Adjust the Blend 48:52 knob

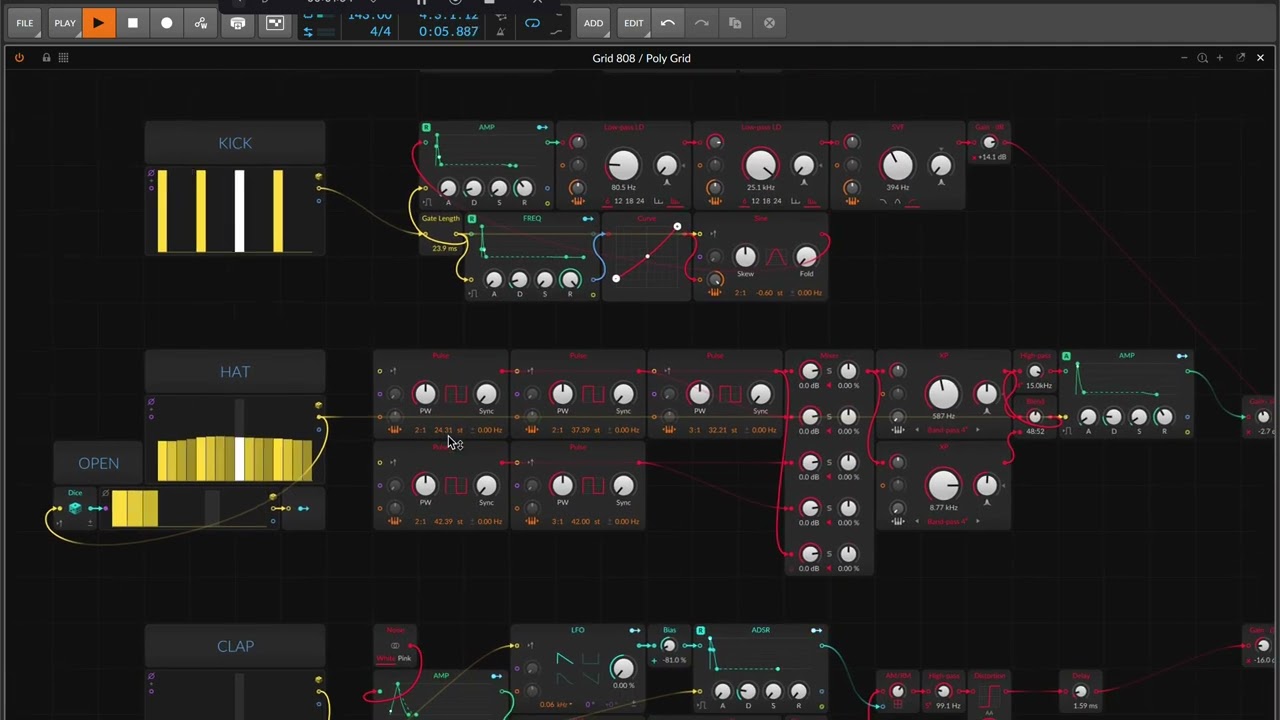click(x=1035, y=417)
